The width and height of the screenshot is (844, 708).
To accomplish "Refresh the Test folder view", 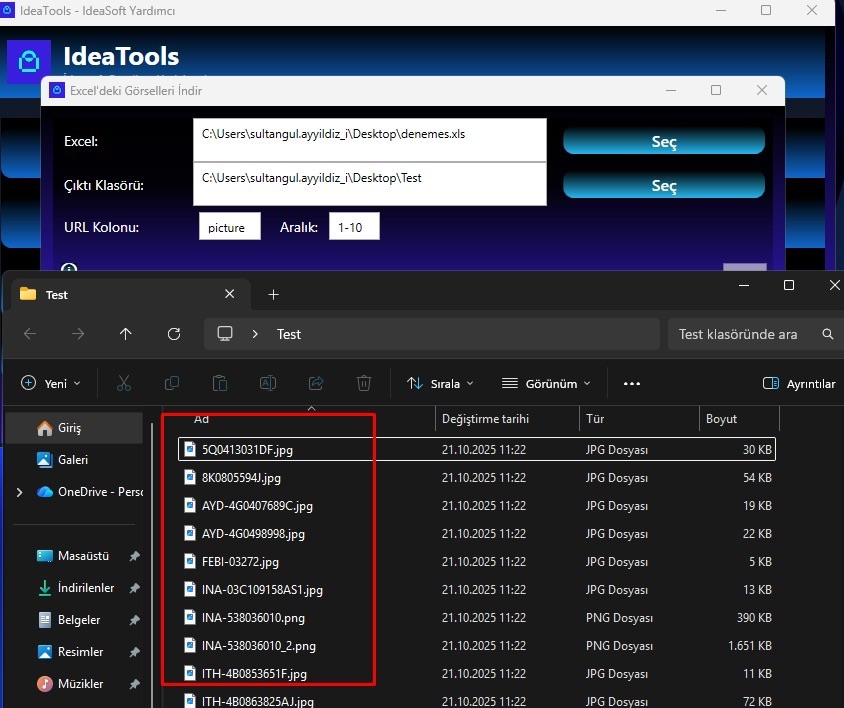I will coord(174,334).
